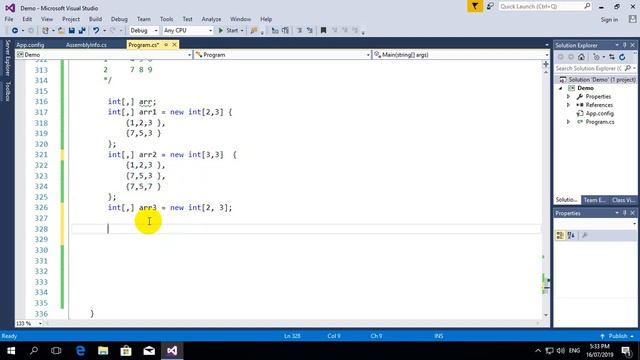Switch to the App.config editor tab
Image resolution: width=640 pixels, height=360 pixels.
[30, 45]
